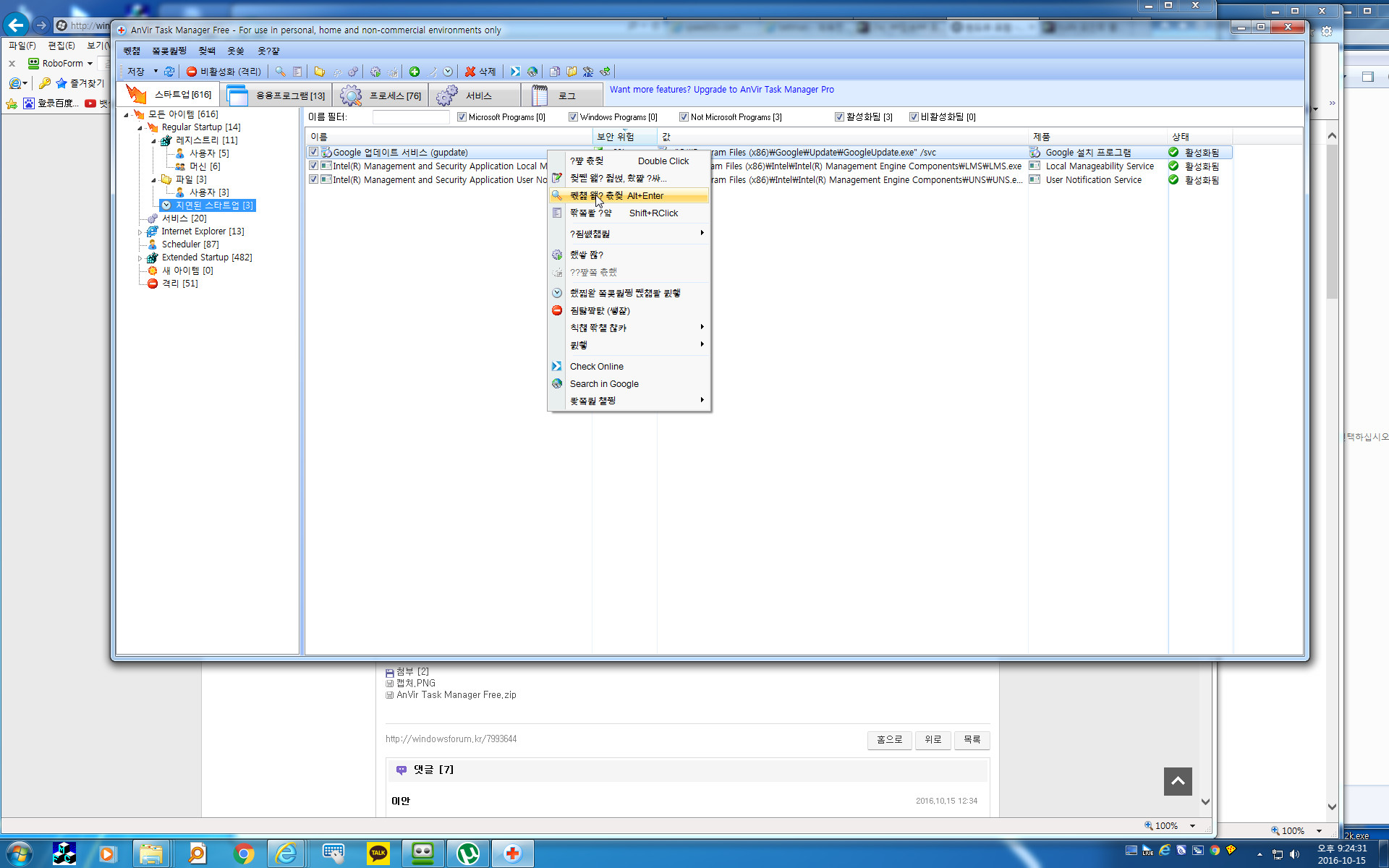Click the 홈으로 button on the webpage
Image resolution: width=1389 pixels, height=868 pixels.
click(889, 740)
